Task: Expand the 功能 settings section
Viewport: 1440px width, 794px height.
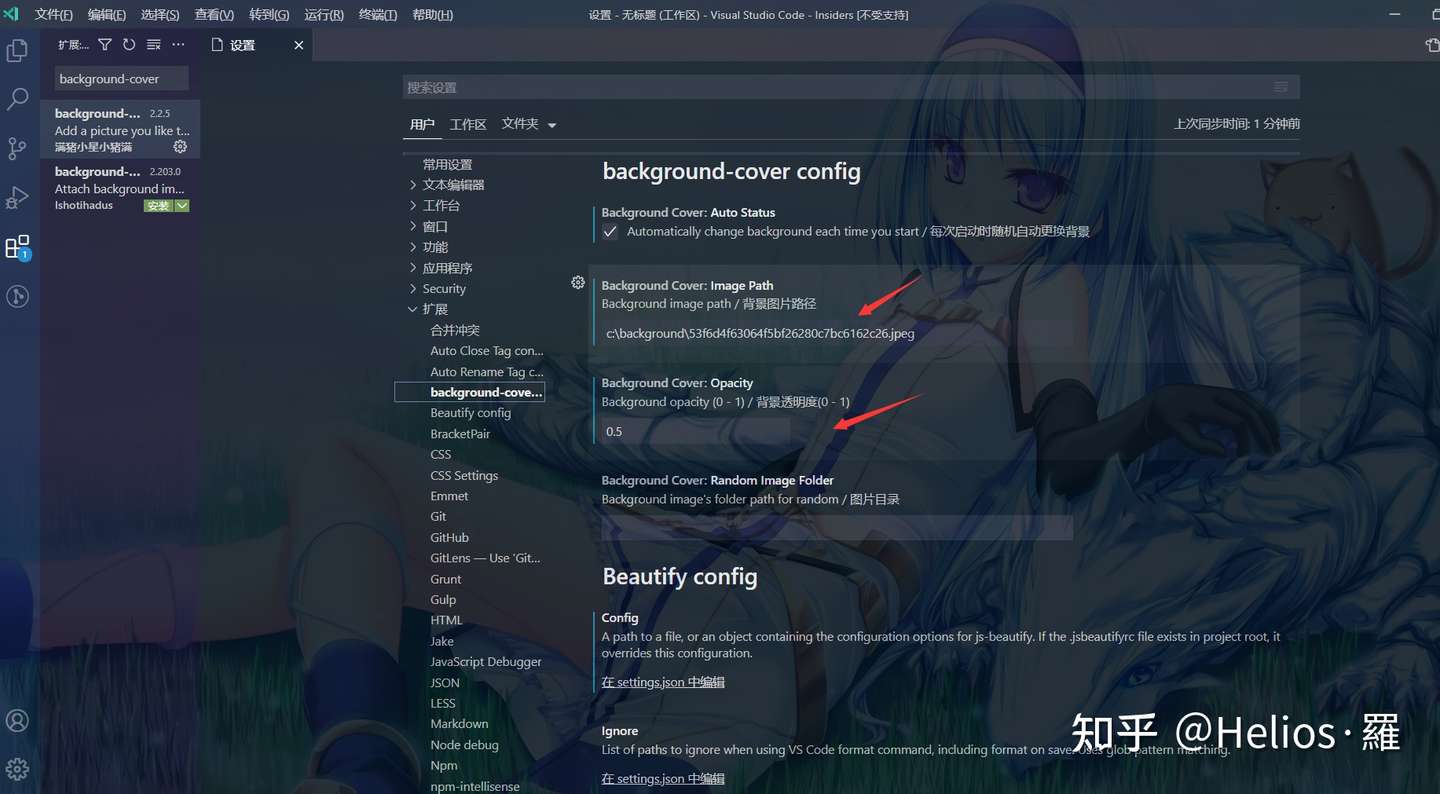Action: click(413, 247)
